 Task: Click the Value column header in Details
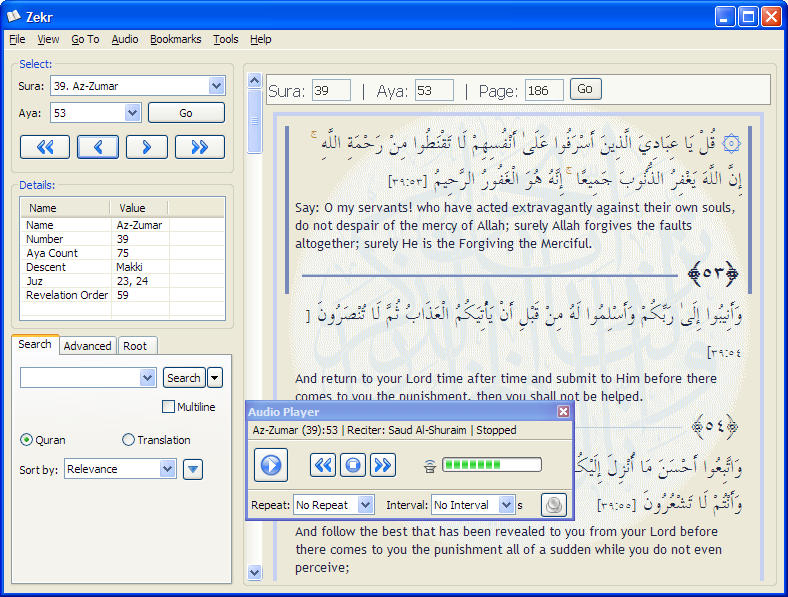[x=139, y=208]
